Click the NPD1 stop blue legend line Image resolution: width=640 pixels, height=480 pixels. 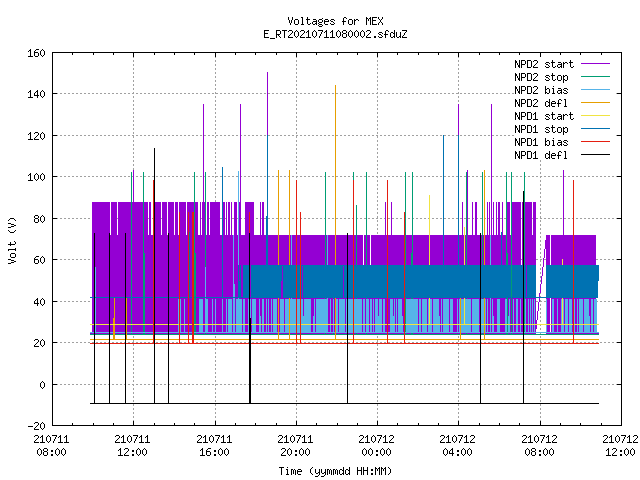[595, 129]
